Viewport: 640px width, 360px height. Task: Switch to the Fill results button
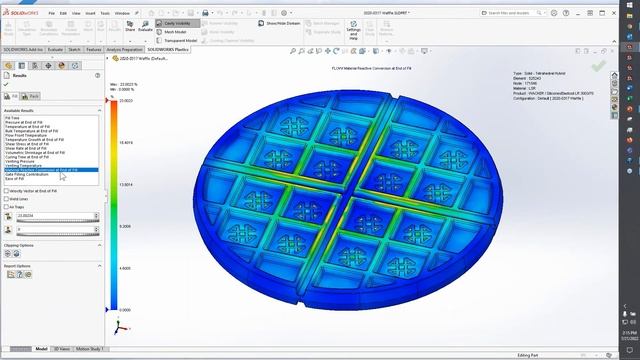click(11, 96)
